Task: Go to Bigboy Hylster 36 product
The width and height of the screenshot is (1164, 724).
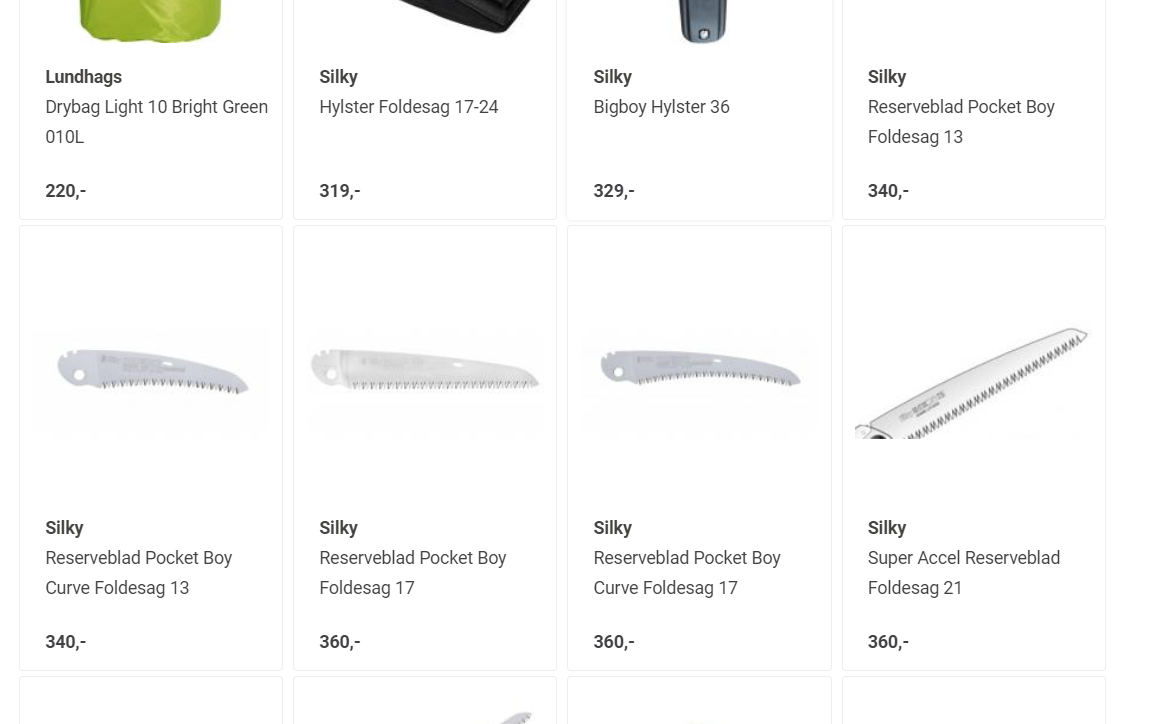Action: pos(661,107)
